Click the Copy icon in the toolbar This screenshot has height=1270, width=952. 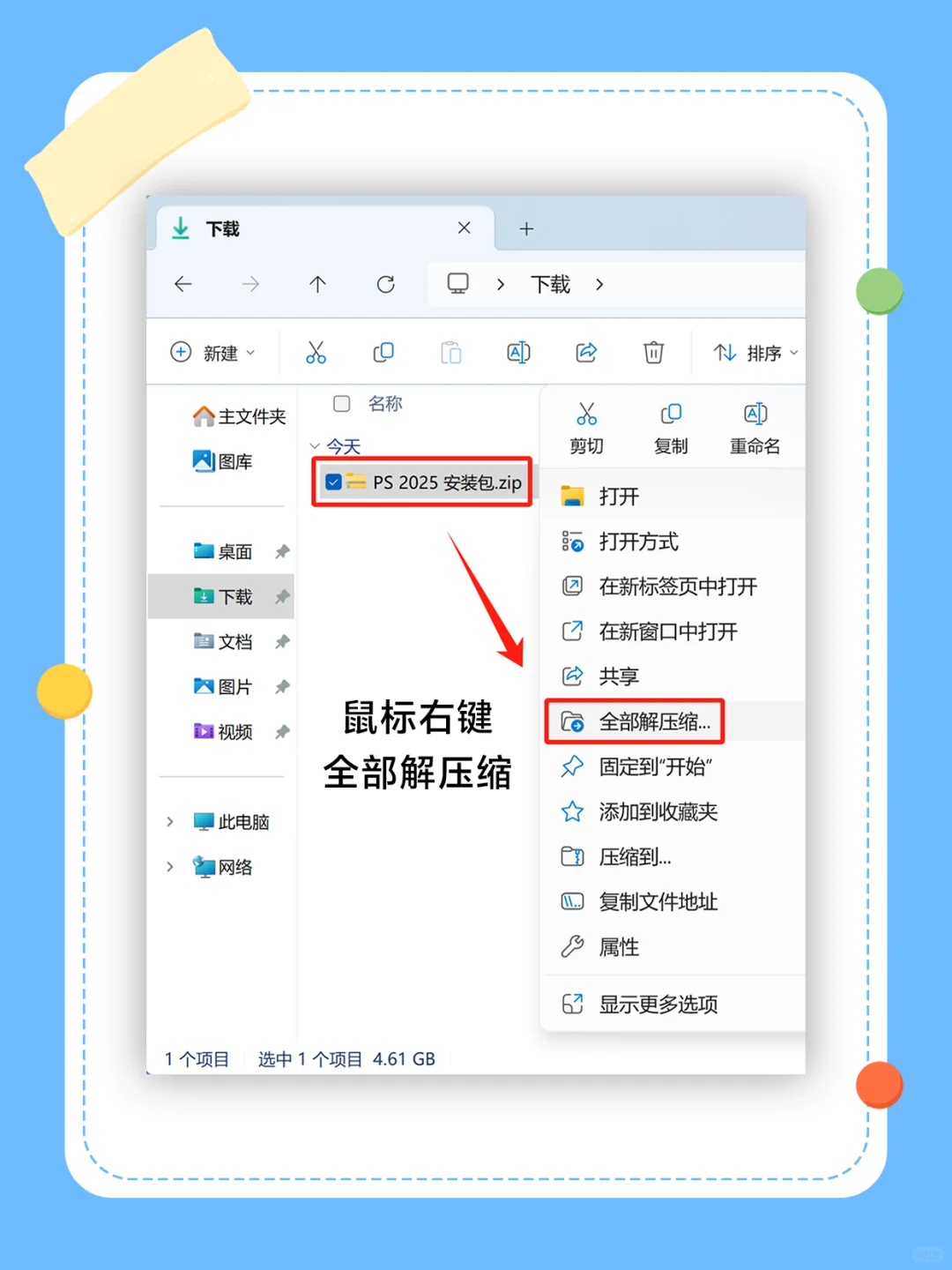tap(383, 352)
